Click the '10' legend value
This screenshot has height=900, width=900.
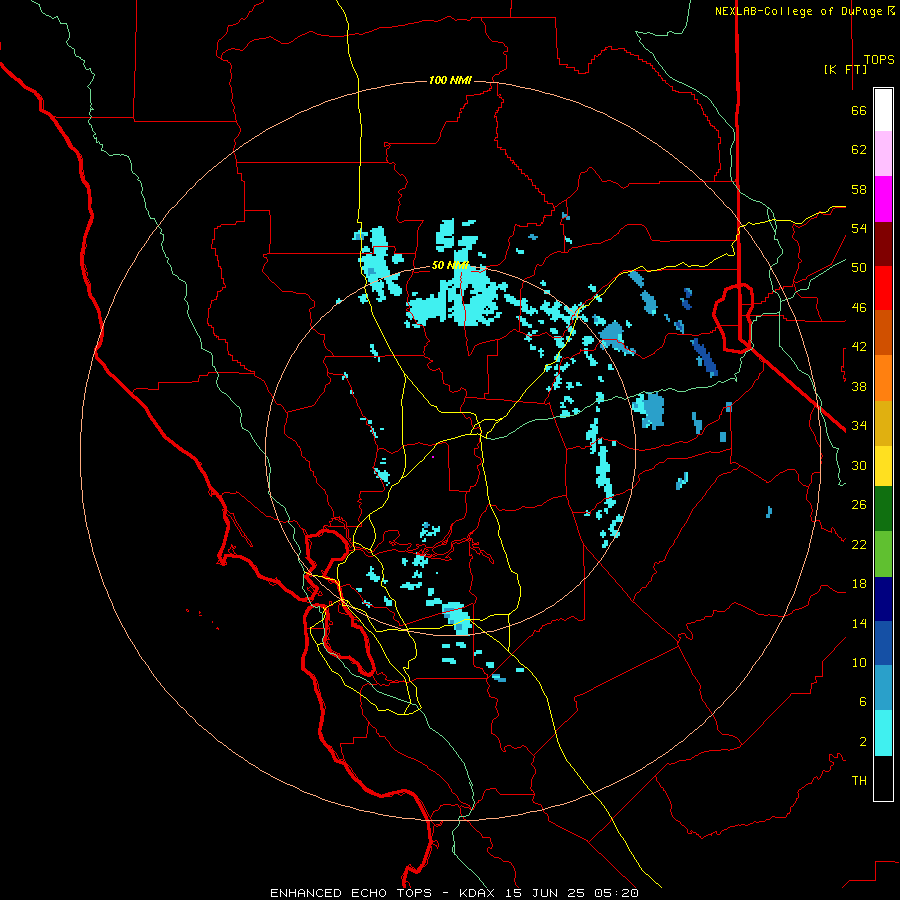click(x=859, y=663)
